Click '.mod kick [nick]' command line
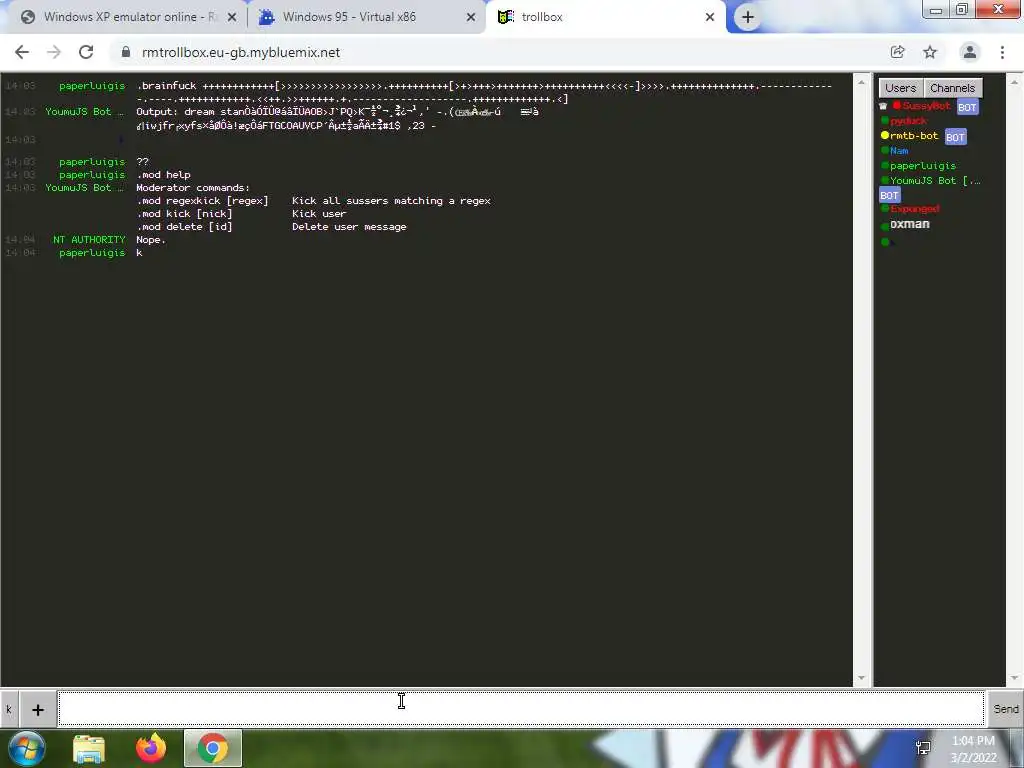 tap(242, 214)
